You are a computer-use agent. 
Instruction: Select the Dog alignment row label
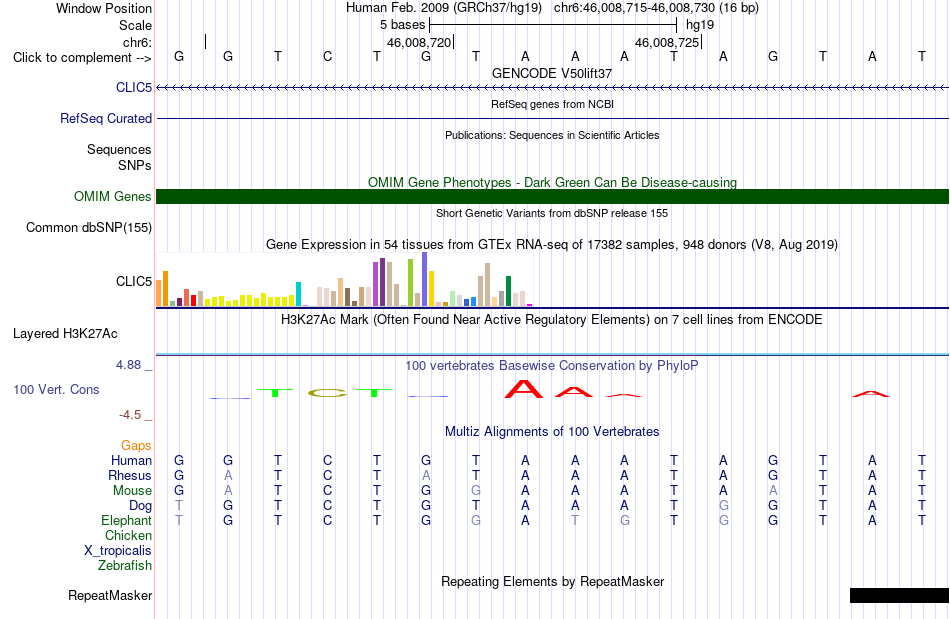click(140, 506)
